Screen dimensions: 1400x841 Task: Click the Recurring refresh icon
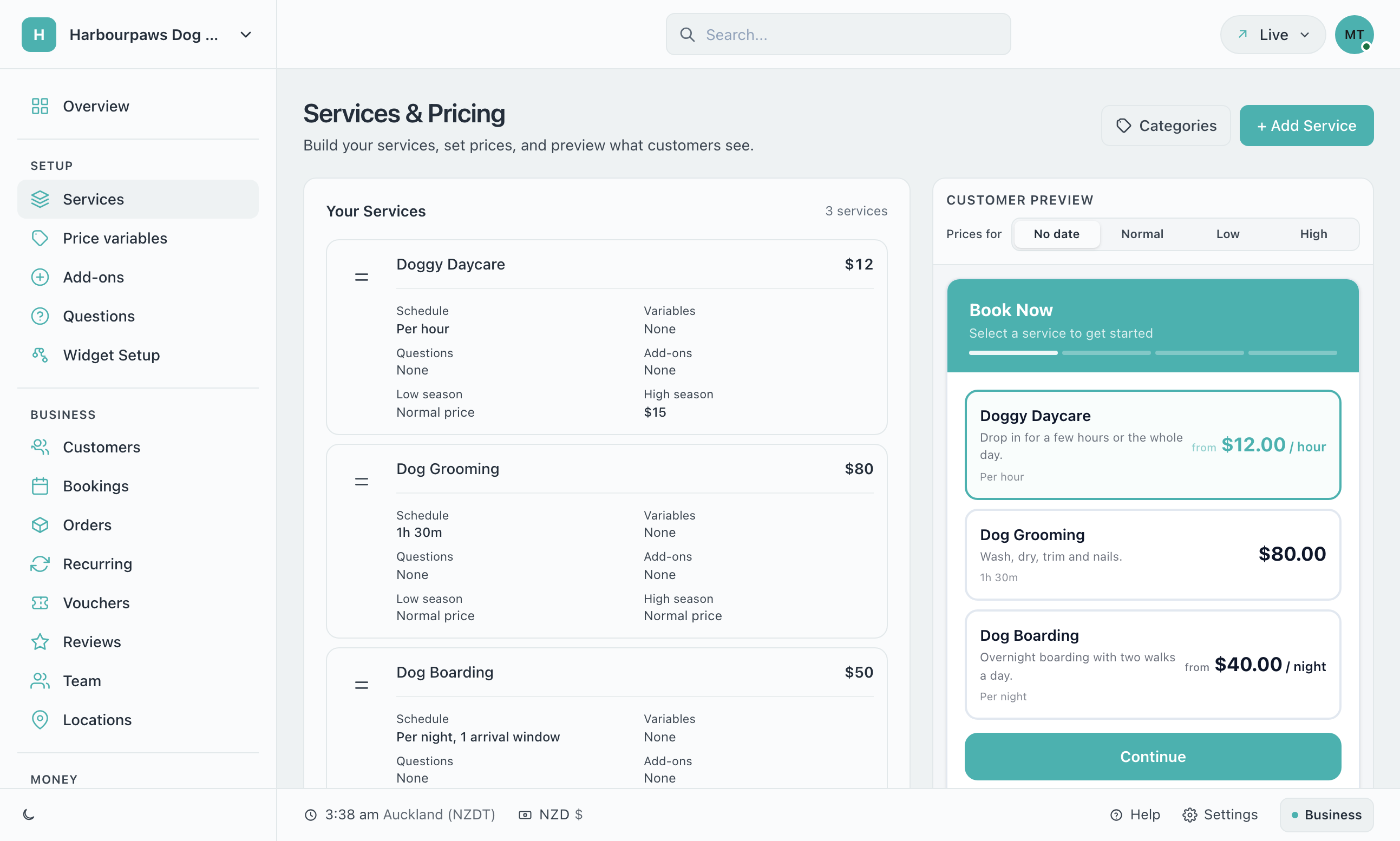[40, 564]
